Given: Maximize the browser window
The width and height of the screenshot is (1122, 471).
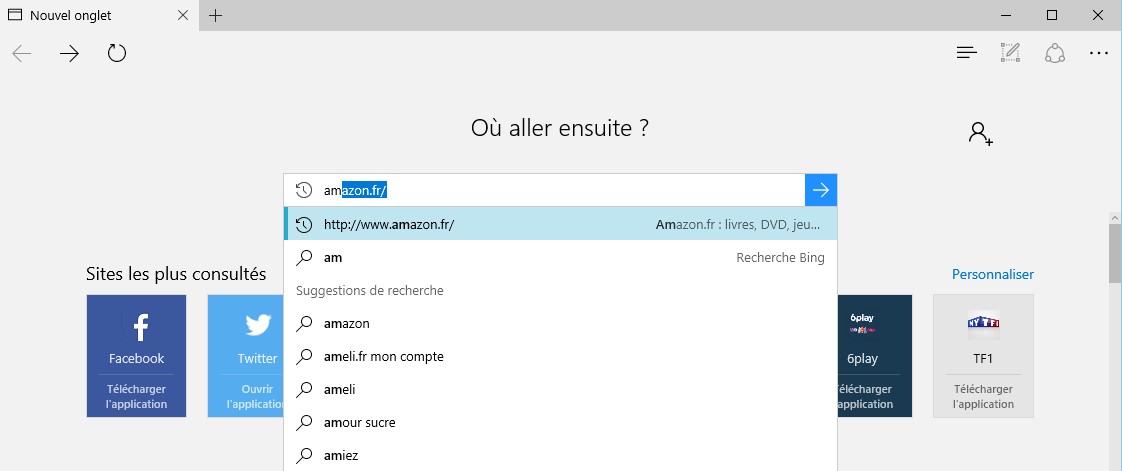Looking at the screenshot, I should 1052,15.
